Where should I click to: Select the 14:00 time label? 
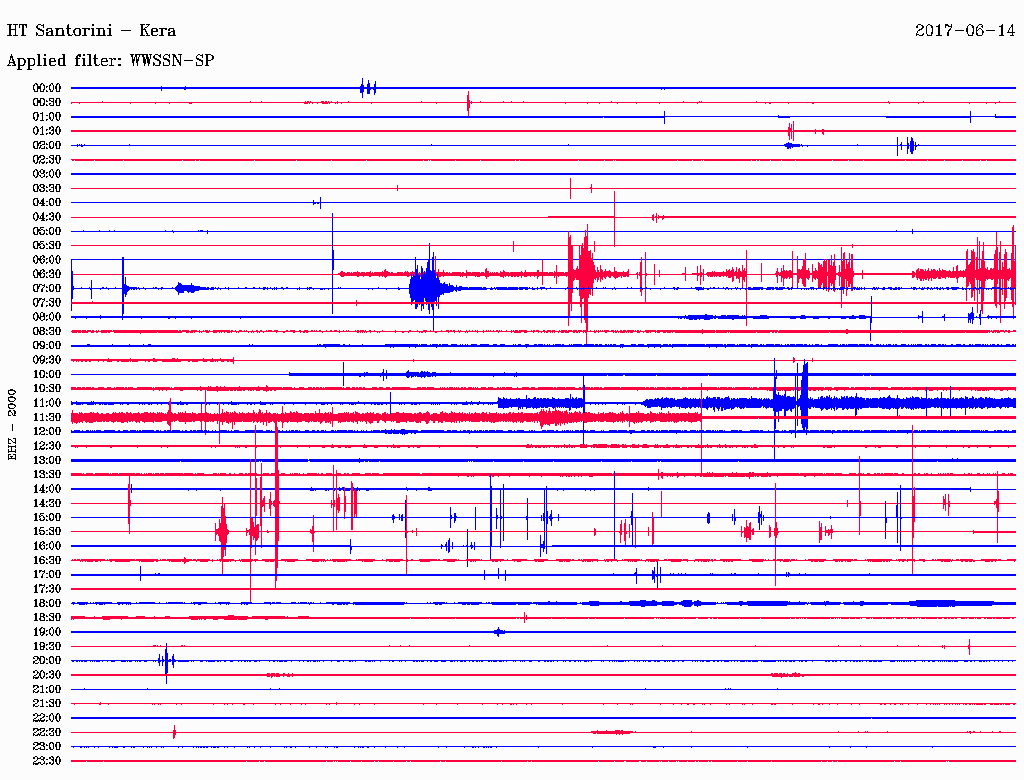[47, 489]
